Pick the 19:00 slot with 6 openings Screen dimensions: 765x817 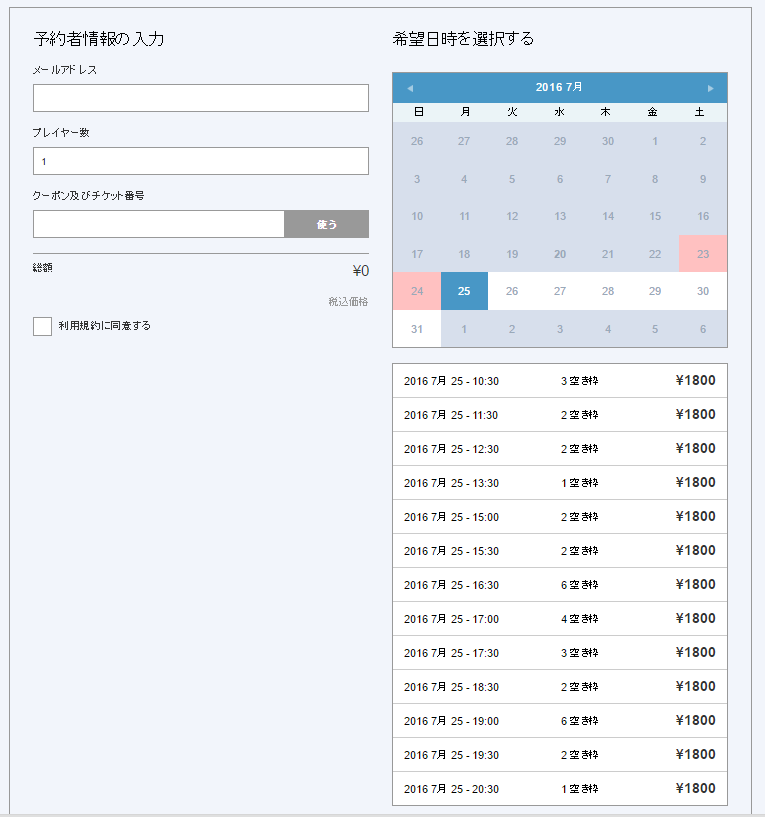pyautogui.click(x=560, y=721)
